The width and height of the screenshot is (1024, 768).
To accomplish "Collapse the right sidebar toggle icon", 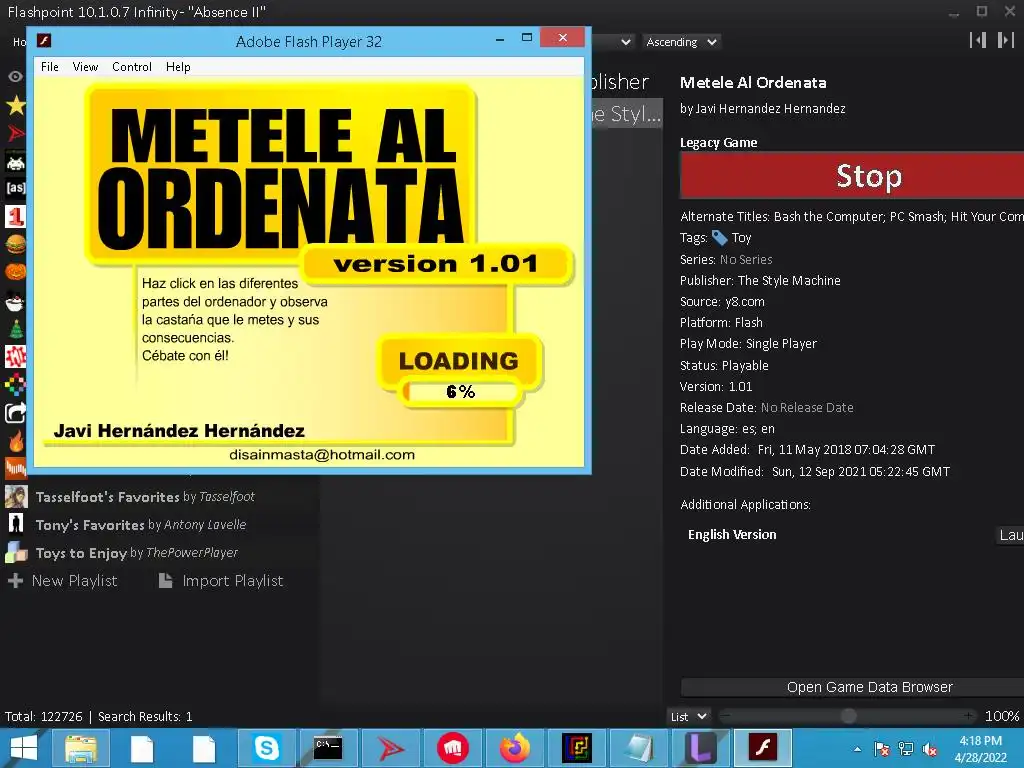I will pos(1005,40).
